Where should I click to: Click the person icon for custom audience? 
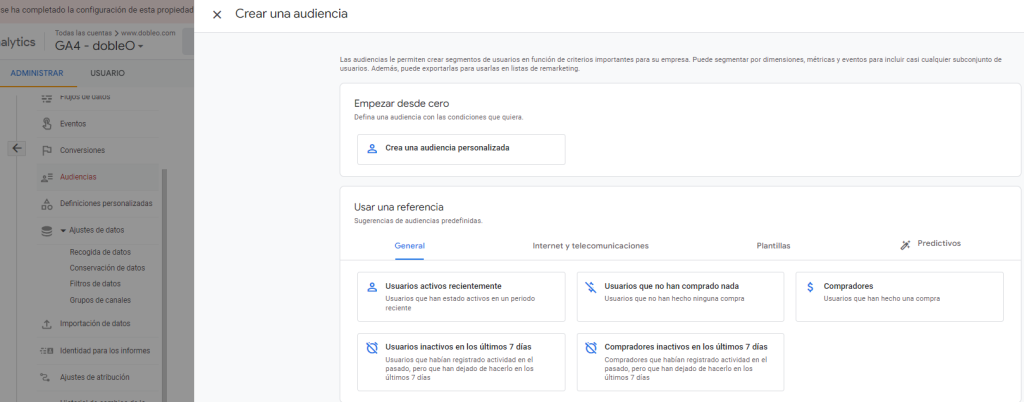(372, 148)
